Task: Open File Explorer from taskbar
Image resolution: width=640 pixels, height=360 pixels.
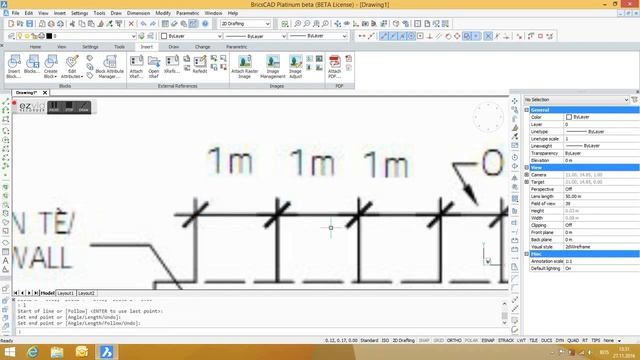Action: click(57, 352)
